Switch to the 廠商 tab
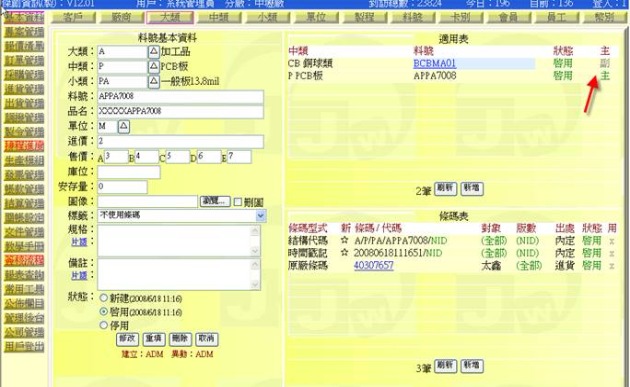 [121, 18]
